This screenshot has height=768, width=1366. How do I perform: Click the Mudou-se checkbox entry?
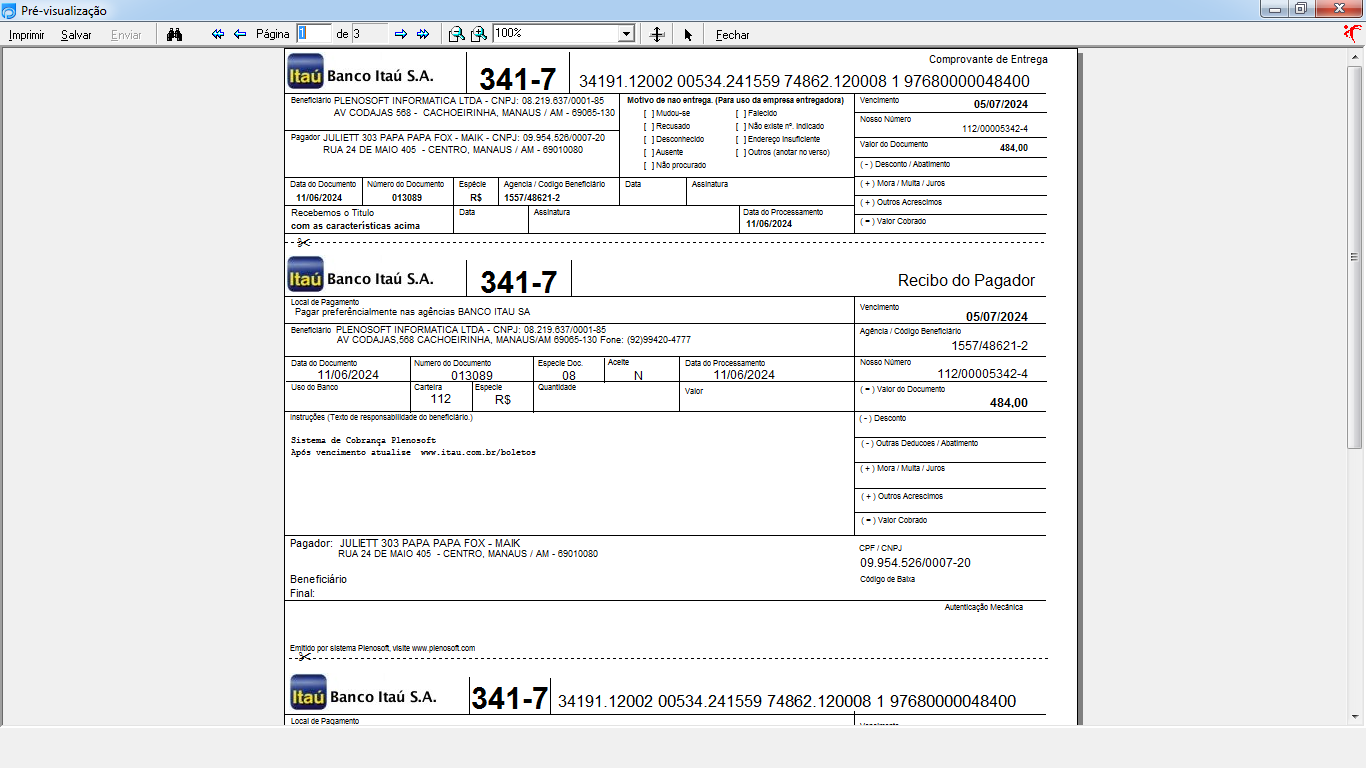(667, 113)
